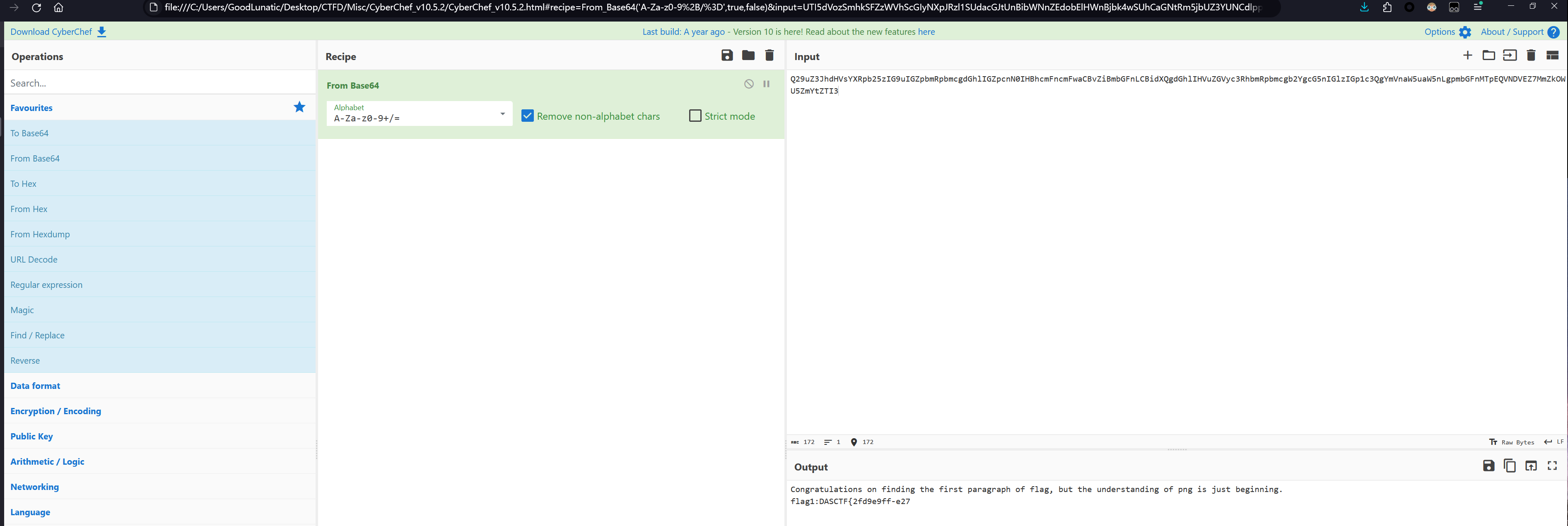Click the input lines counter
1568x526 pixels.
(832, 442)
